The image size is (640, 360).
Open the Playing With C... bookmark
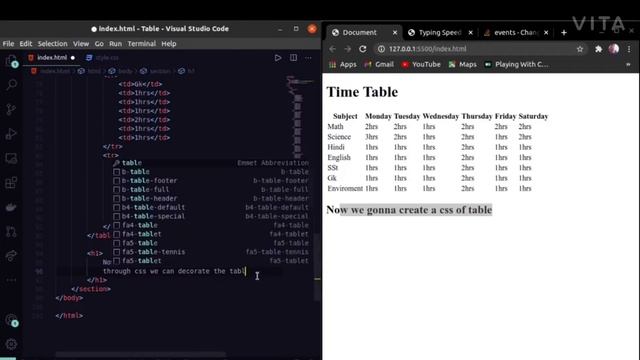coord(516,64)
